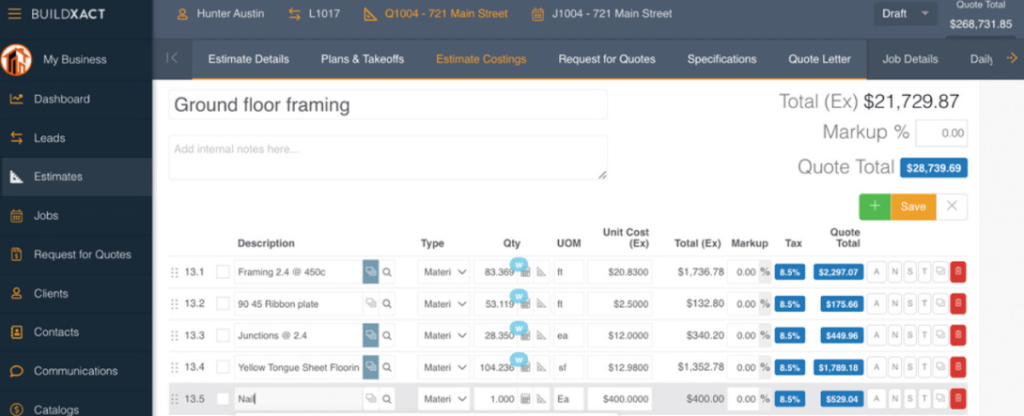This screenshot has width=1024, height=416.
Task: Click the blue Quote Total $28,739.69 badge
Action: (934, 168)
